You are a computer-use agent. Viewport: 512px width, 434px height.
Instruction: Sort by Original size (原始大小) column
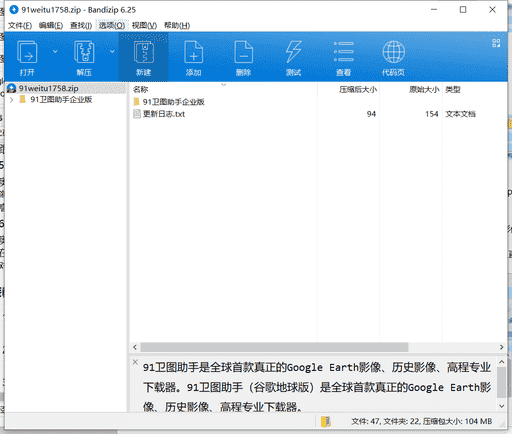[424, 89]
